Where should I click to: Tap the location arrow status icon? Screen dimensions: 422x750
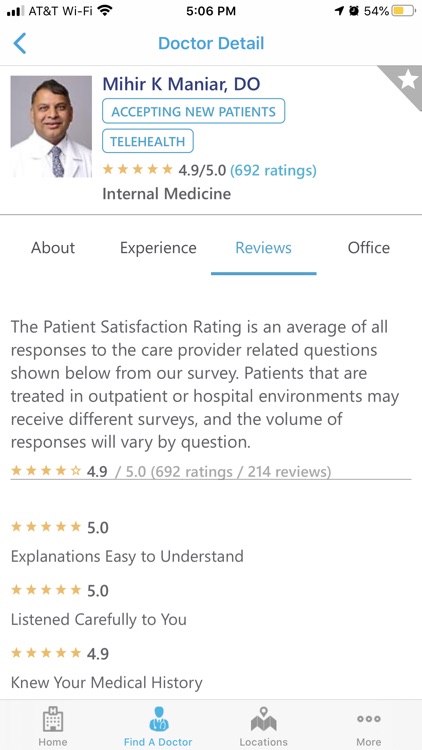pyautogui.click(x=339, y=11)
